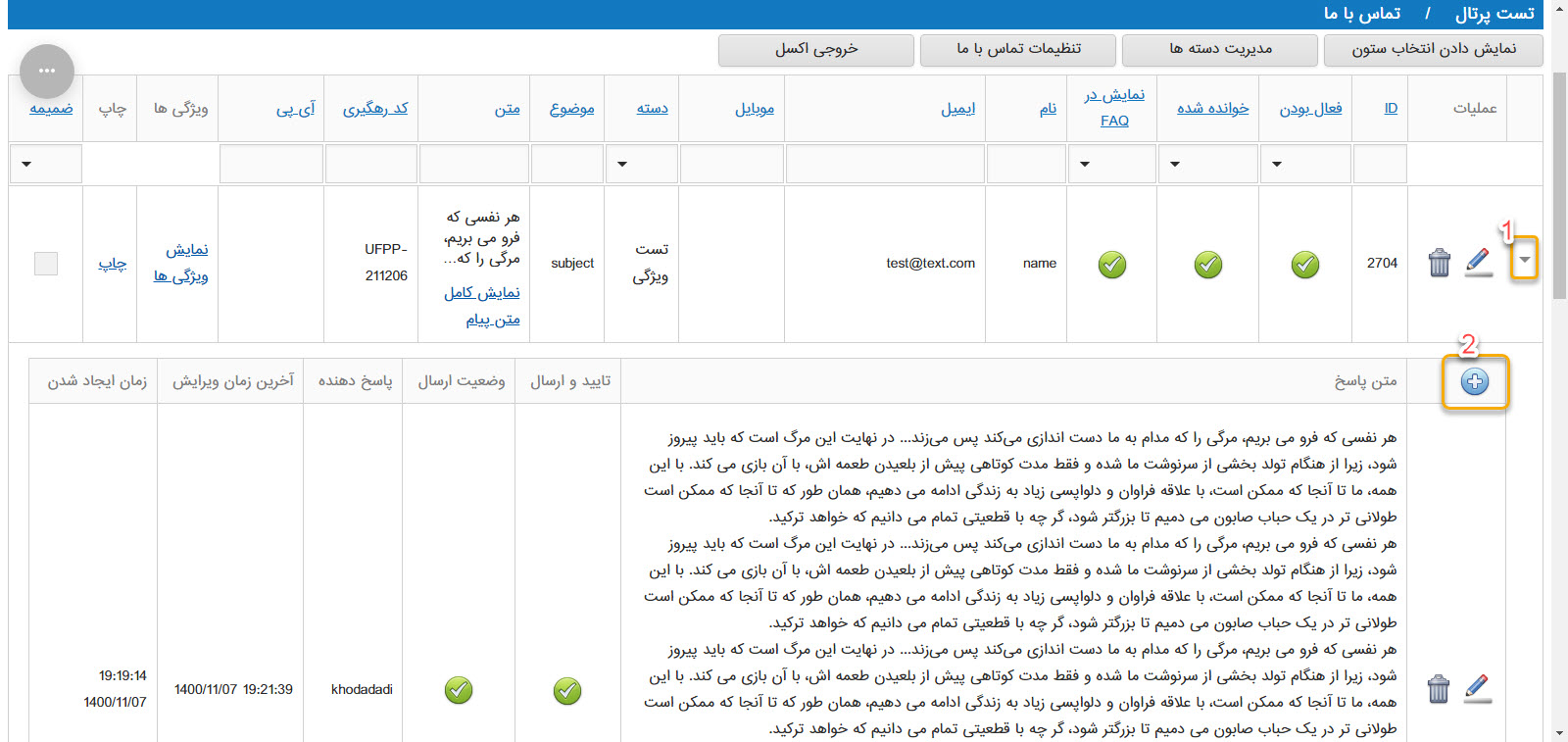Click the green check in the Show in FAQ column
The image size is (1568, 742).
click(1111, 264)
